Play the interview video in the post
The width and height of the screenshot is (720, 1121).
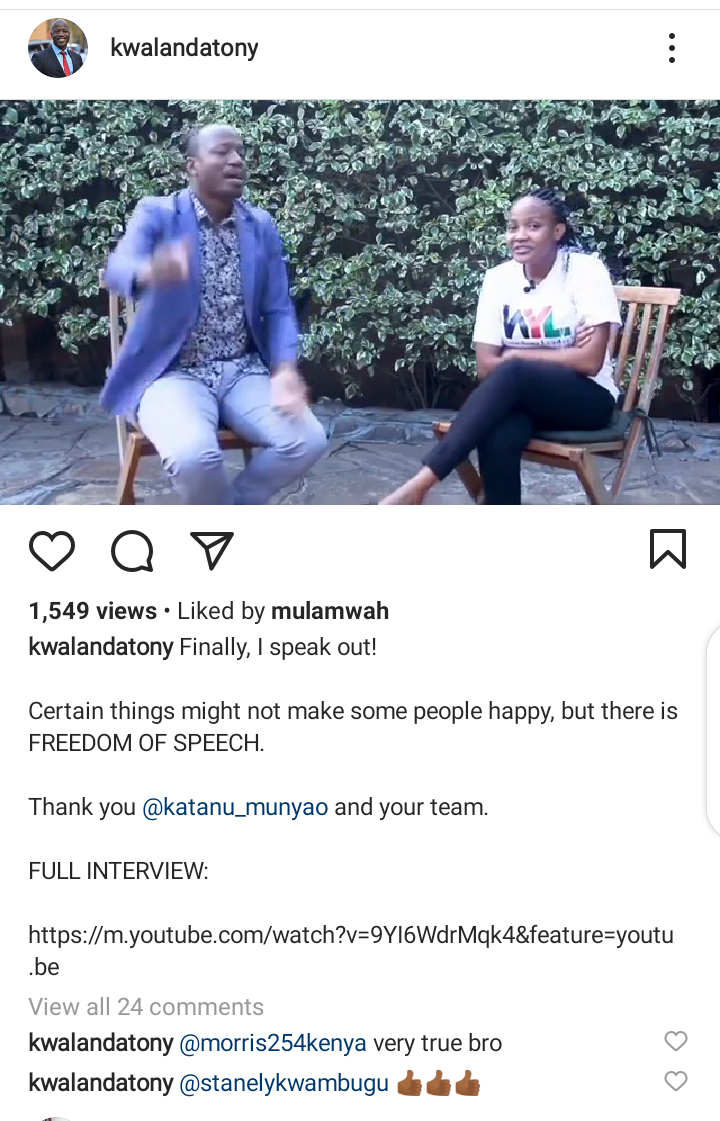(x=360, y=302)
